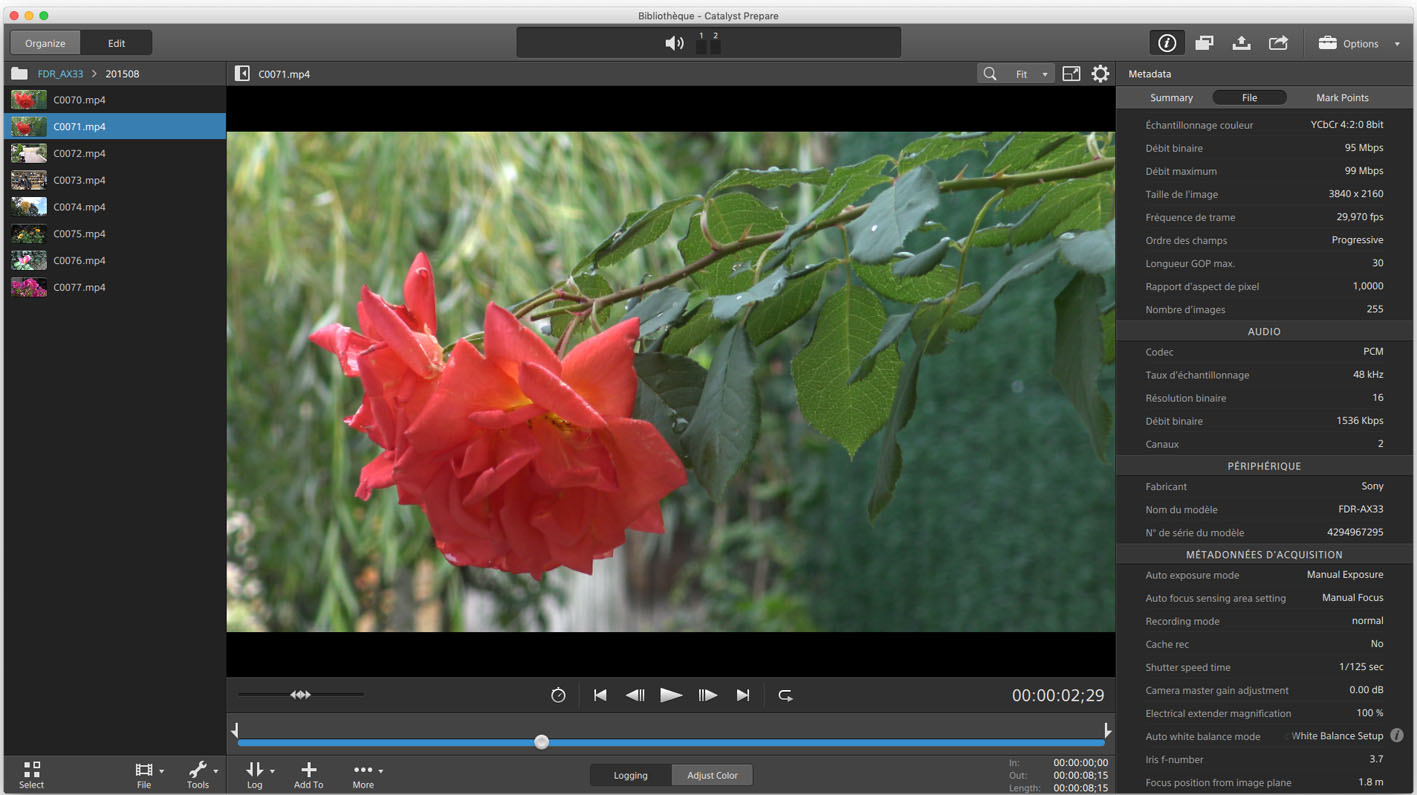Open the Inspector info panel

pyautogui.click(x=1166, y=43)
